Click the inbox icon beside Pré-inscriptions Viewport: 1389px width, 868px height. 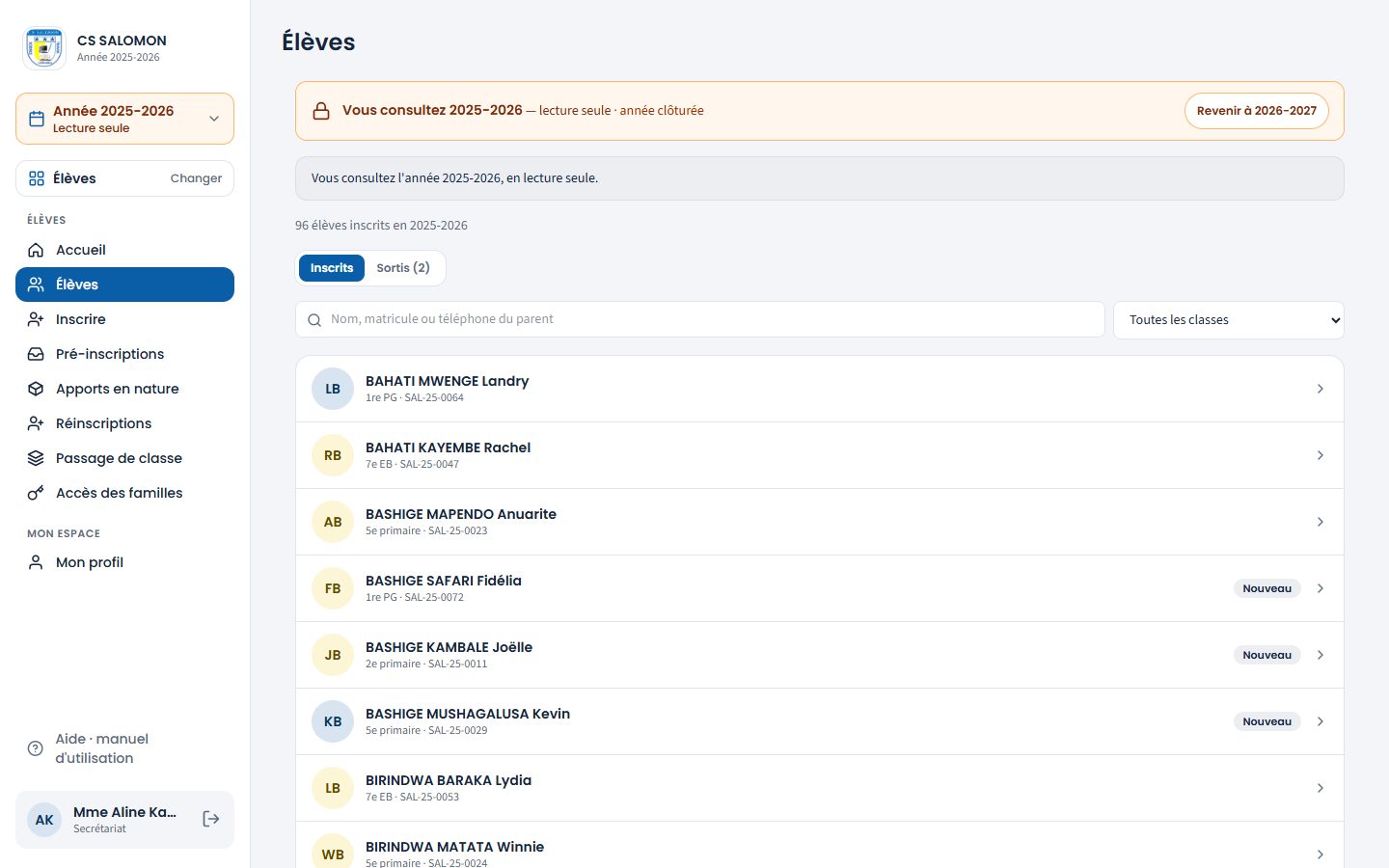pyautogui.click(x=36, y=354)
